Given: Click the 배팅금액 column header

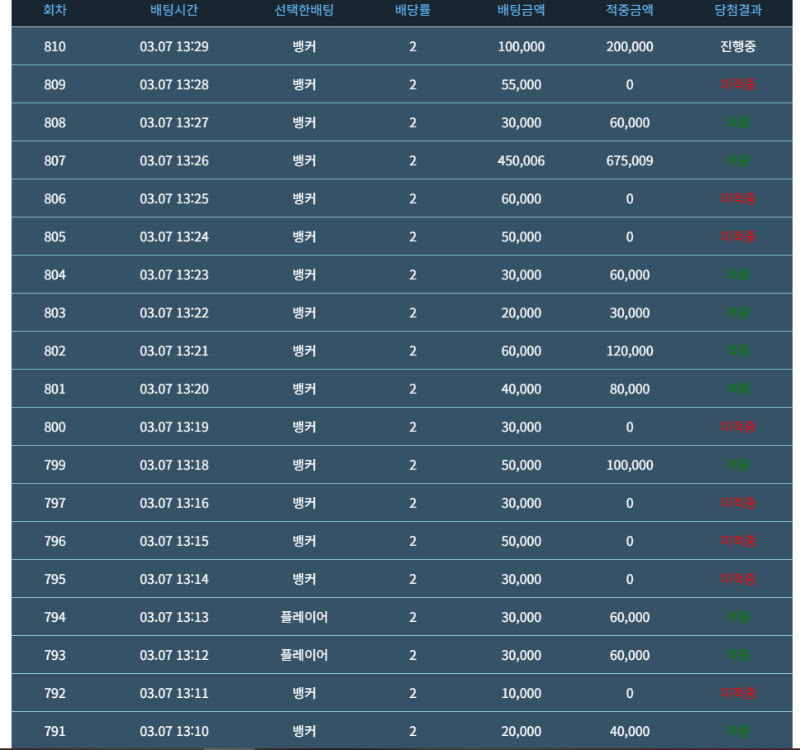Looking at the screenshot, I should (521, 11).
